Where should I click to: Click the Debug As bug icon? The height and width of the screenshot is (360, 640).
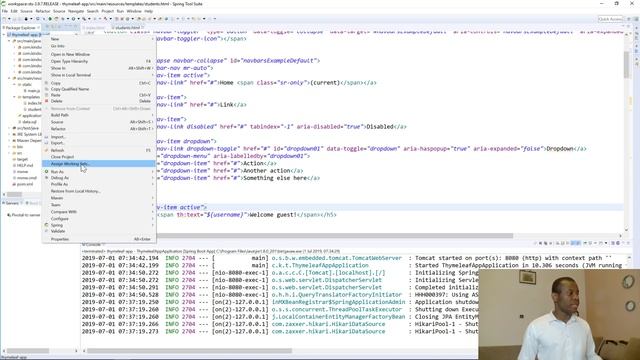[x=47, y=178]
